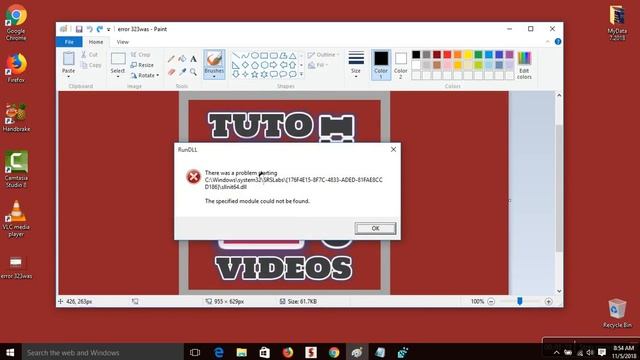Select the Color 1 button
Viewport: 640px width, 360px height.
click(x=381, y=64)
